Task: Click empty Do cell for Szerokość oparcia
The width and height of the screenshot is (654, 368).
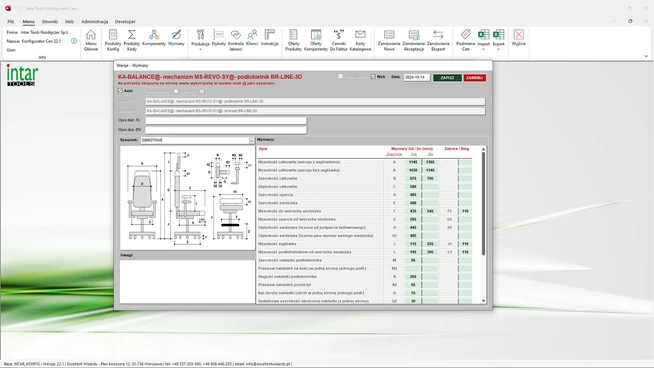Action: 430,195
